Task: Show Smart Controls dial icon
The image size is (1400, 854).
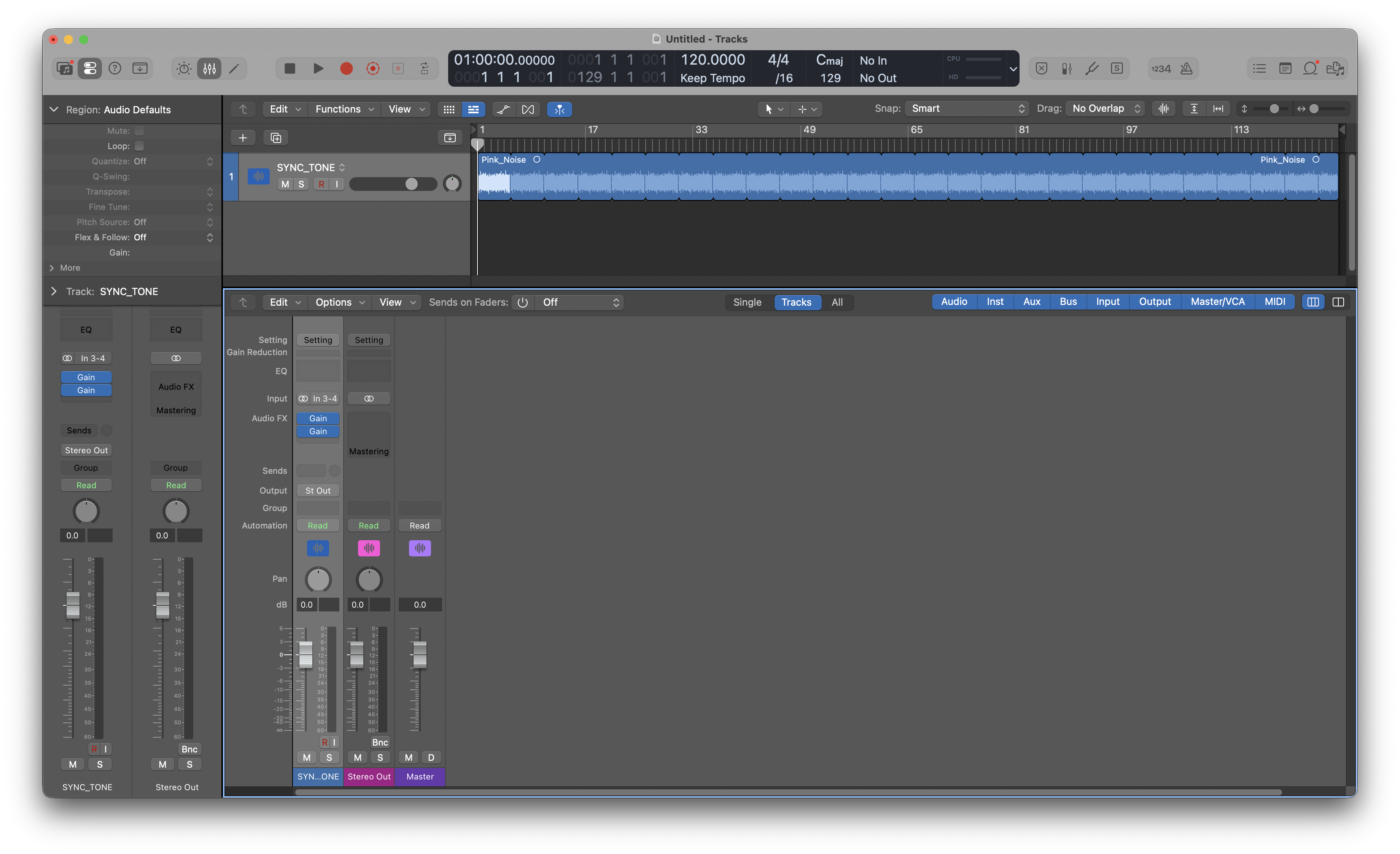Action: click(x=184, y=69)
